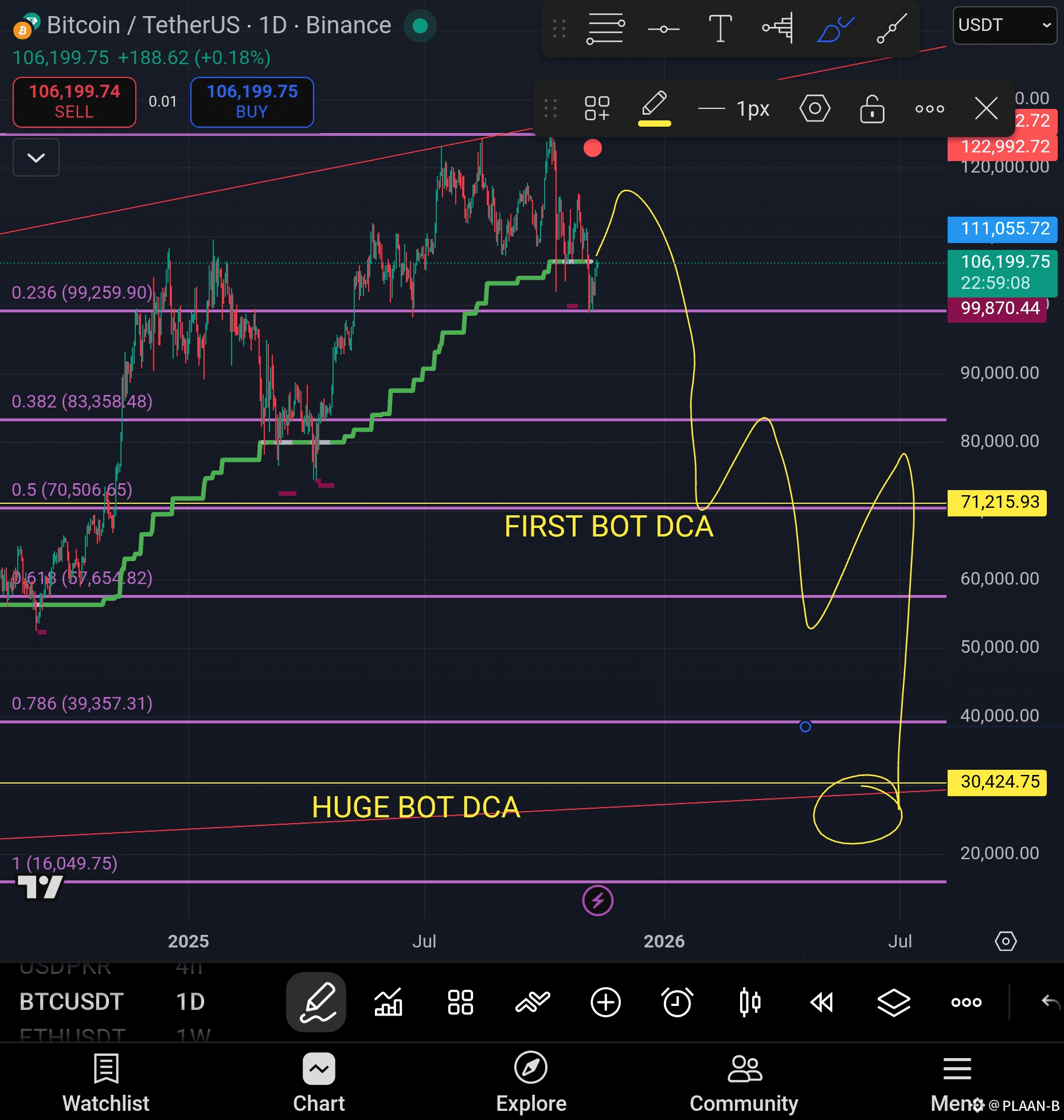The width and height of the screenshot is (1064, 1120).
Task: Change the line color with pencil icon
Action: 654,108
